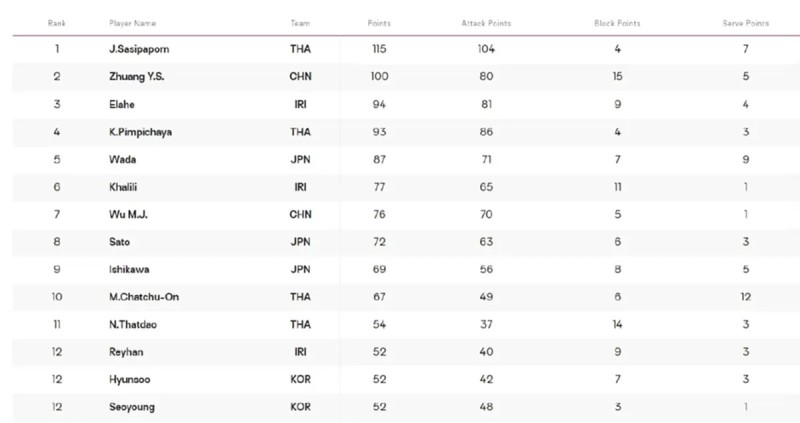800x423 pixels.
Task: Click team KOR beside Hyunsoo
Action: (x=301, y=379)
